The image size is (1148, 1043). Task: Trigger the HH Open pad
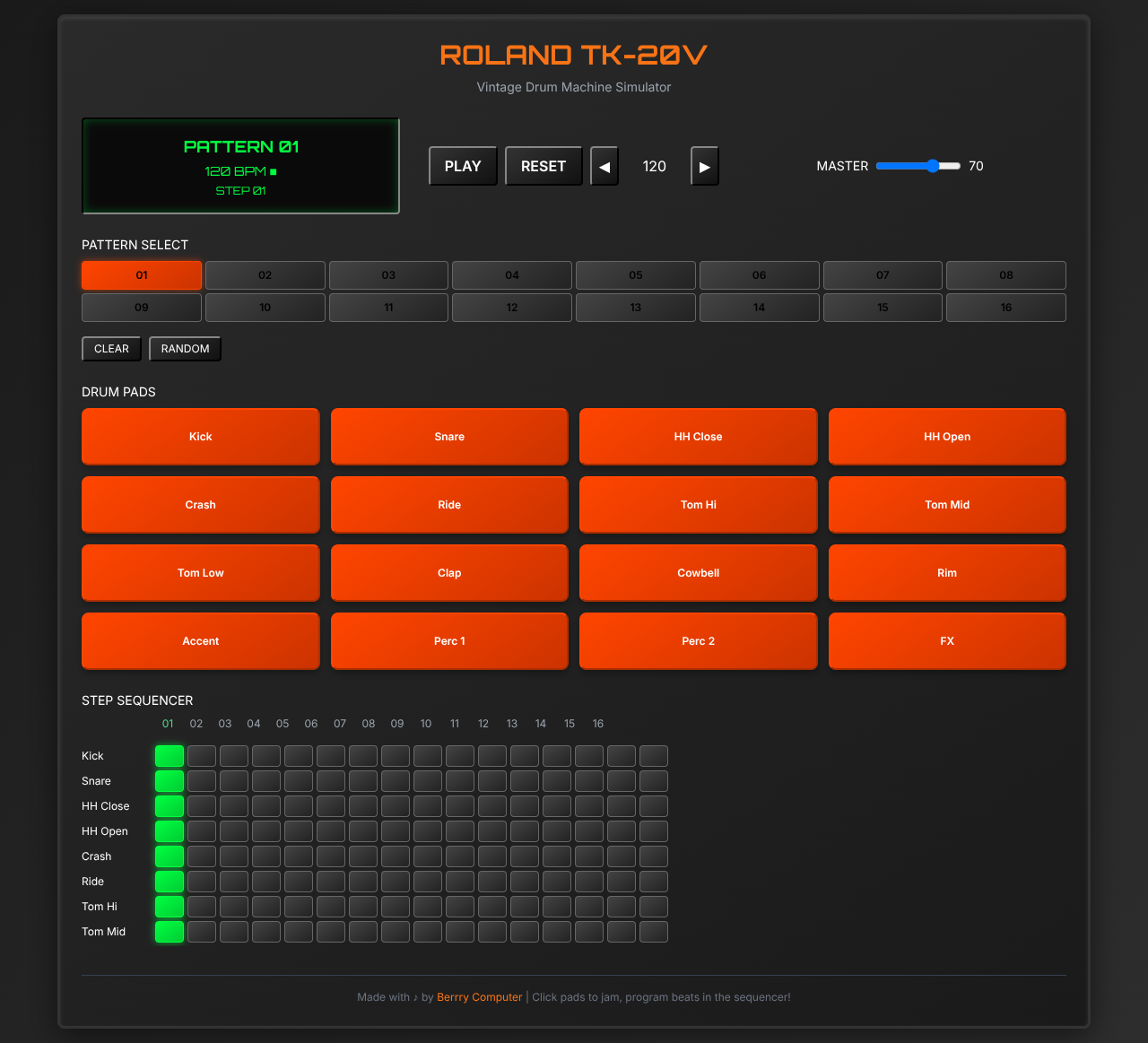(x=947, y=437)
